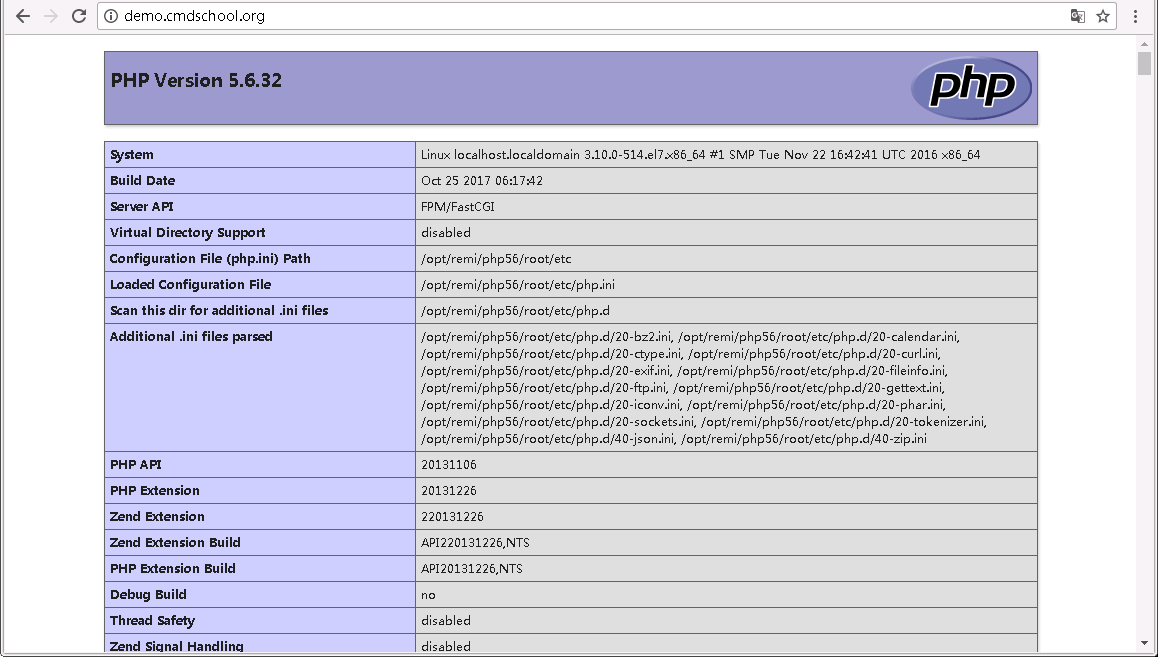Click the Server API row label
This screenshot has height=657, width=1158.
[143, 207]
